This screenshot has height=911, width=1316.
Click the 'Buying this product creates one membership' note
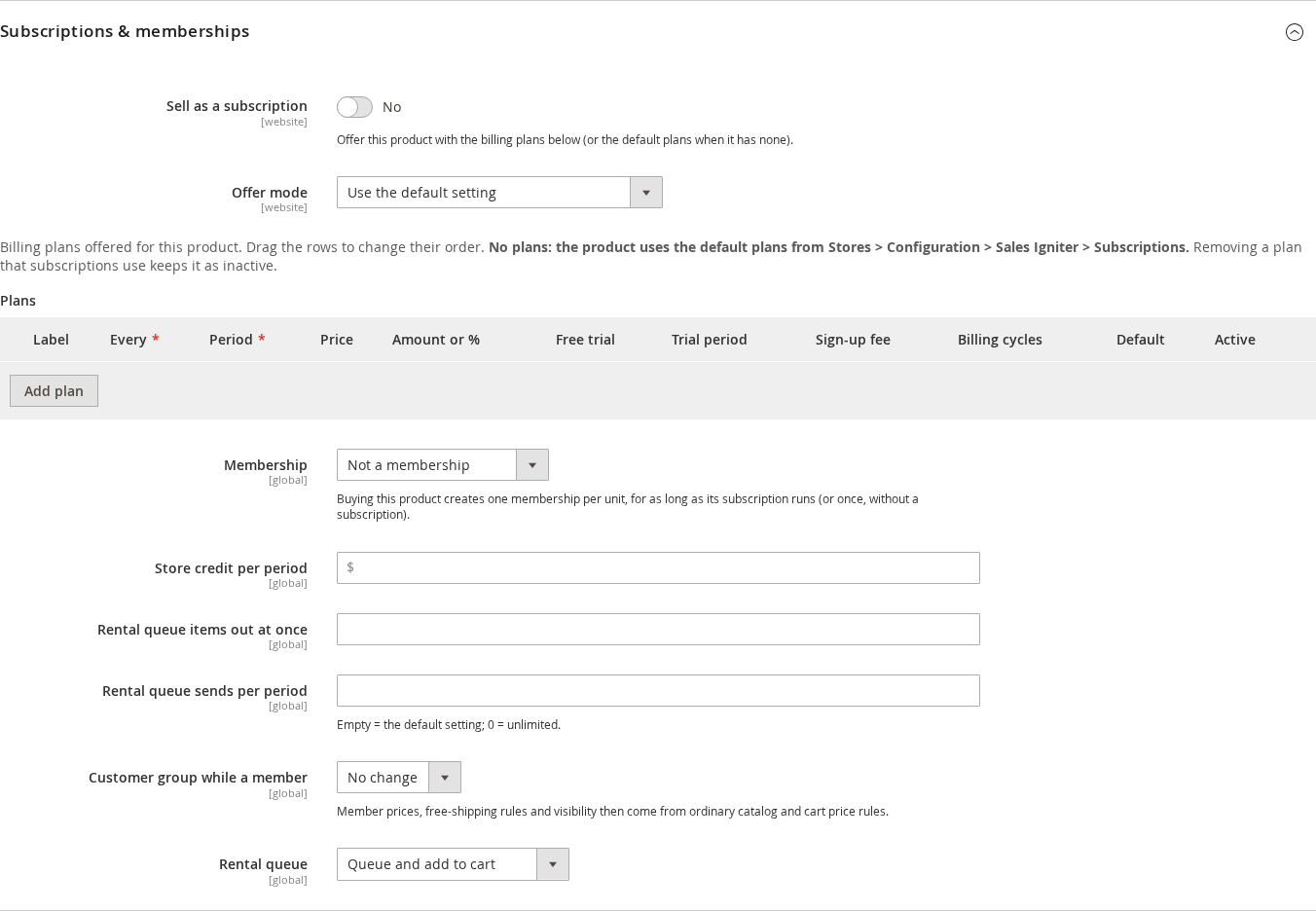628,506
